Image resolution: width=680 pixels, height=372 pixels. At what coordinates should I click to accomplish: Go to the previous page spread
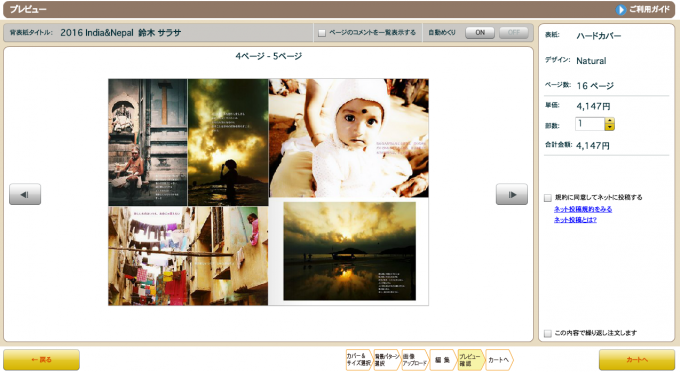tap(25, 194)
